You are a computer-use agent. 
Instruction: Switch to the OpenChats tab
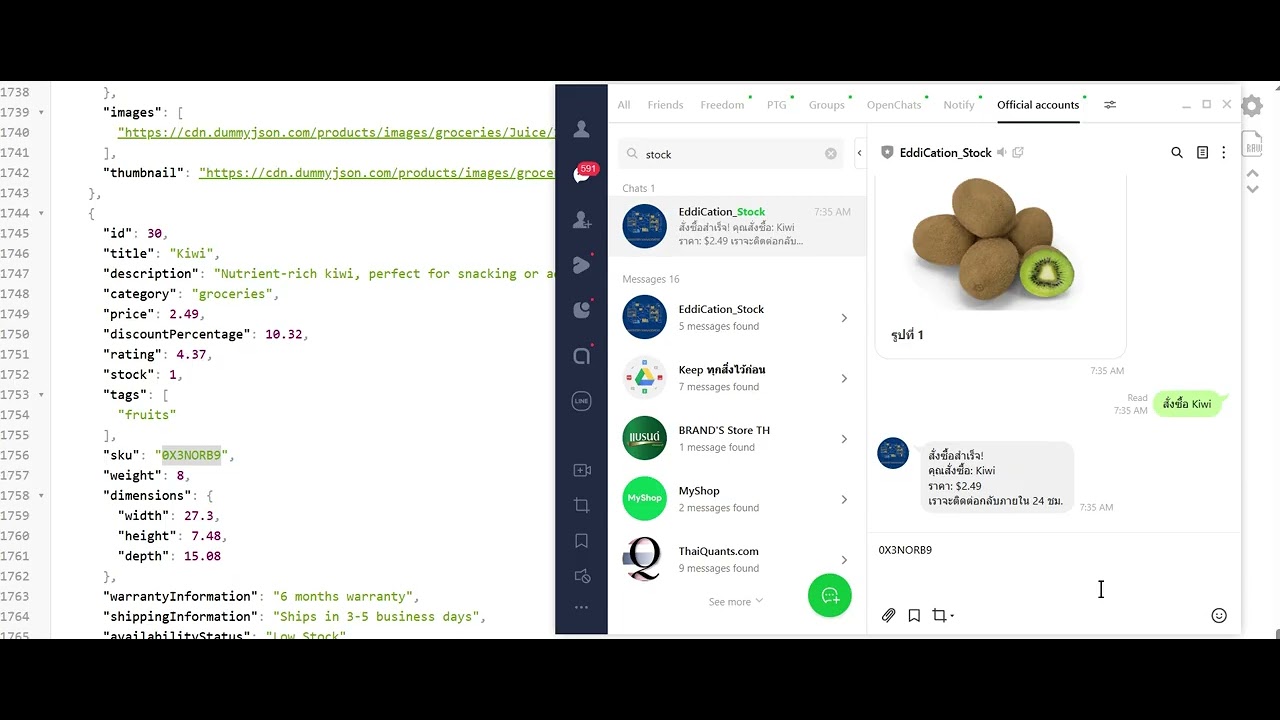894,105
